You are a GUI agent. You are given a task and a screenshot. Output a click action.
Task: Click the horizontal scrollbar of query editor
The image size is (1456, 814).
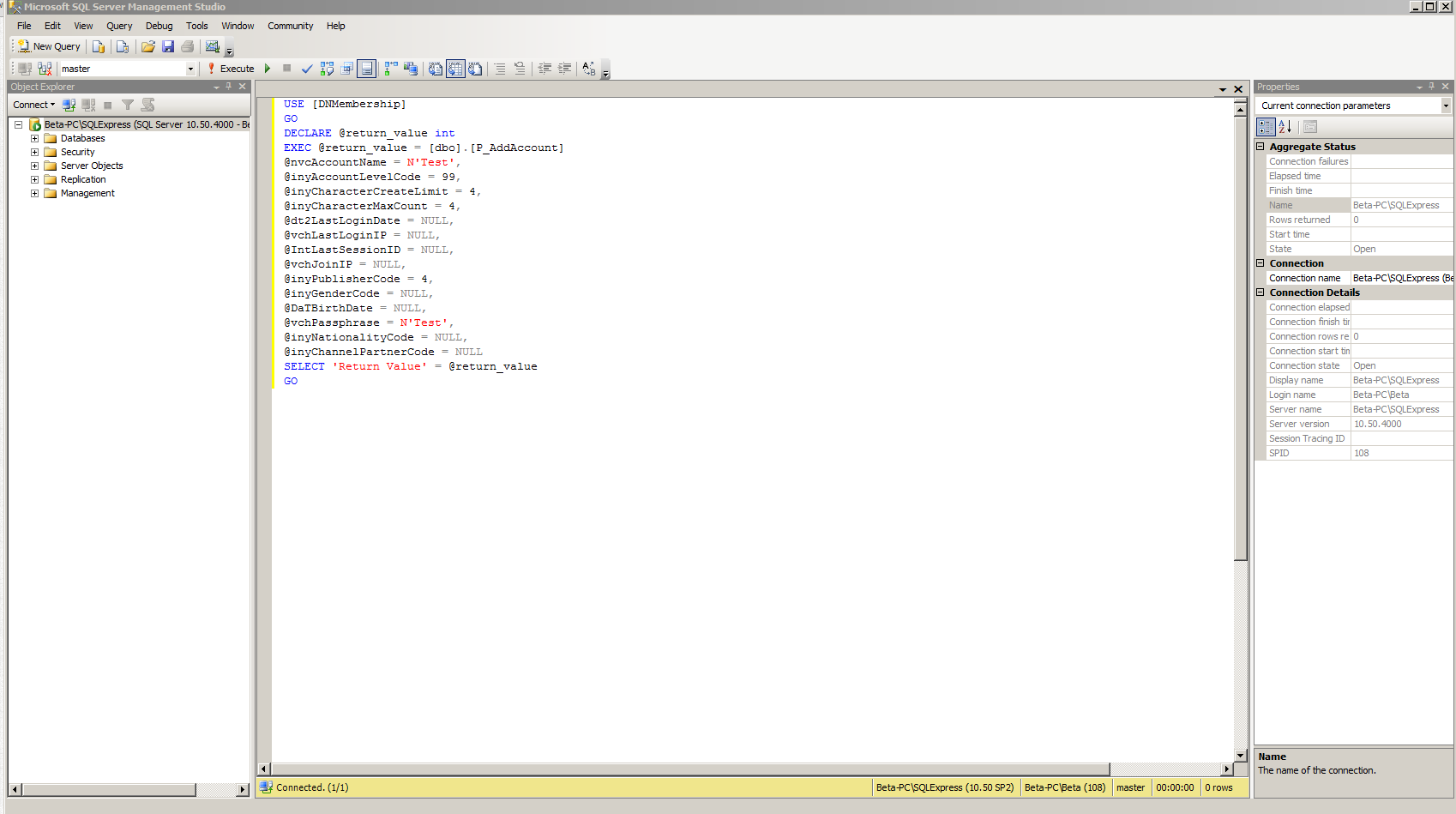[x=690, y=769]
